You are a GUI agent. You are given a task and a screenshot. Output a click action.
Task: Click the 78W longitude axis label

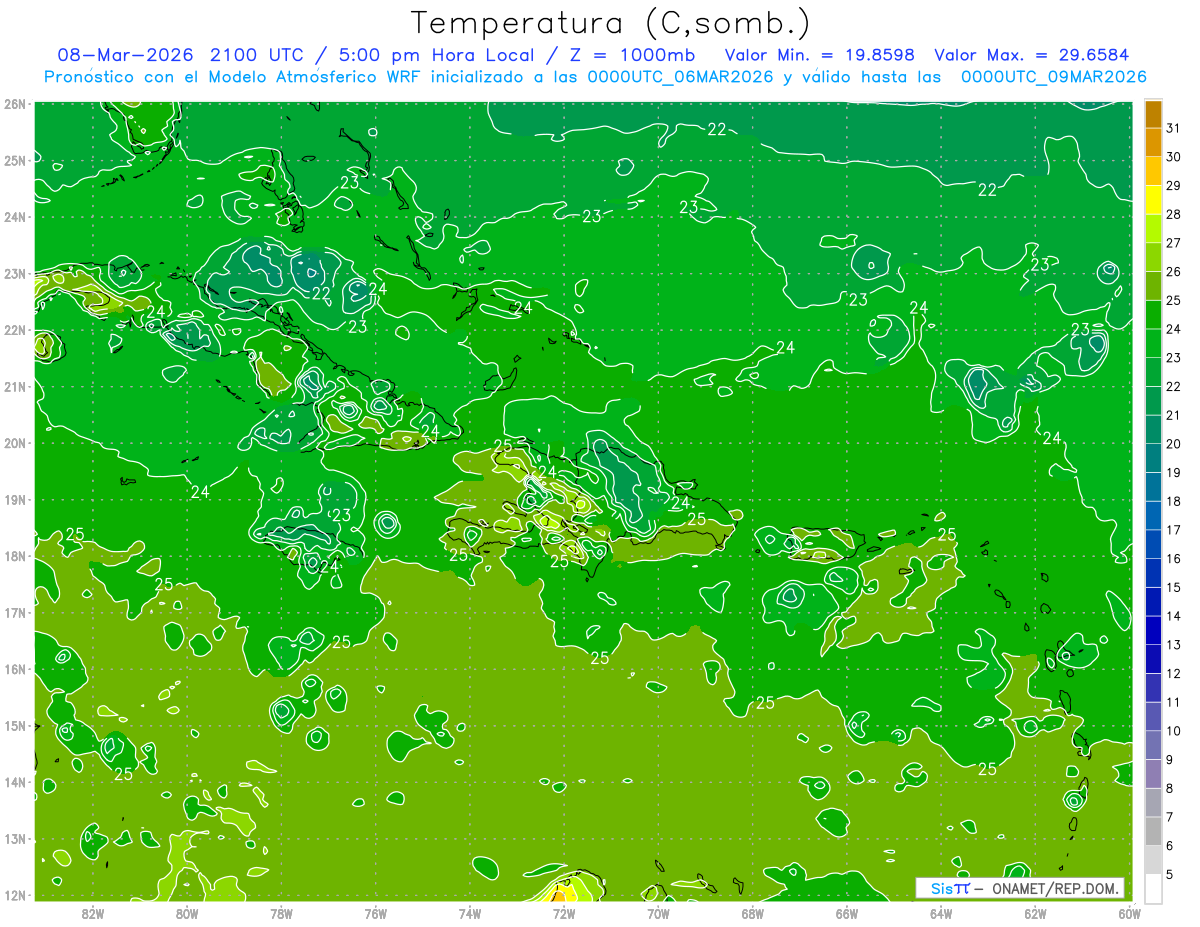tap(281, 913)
